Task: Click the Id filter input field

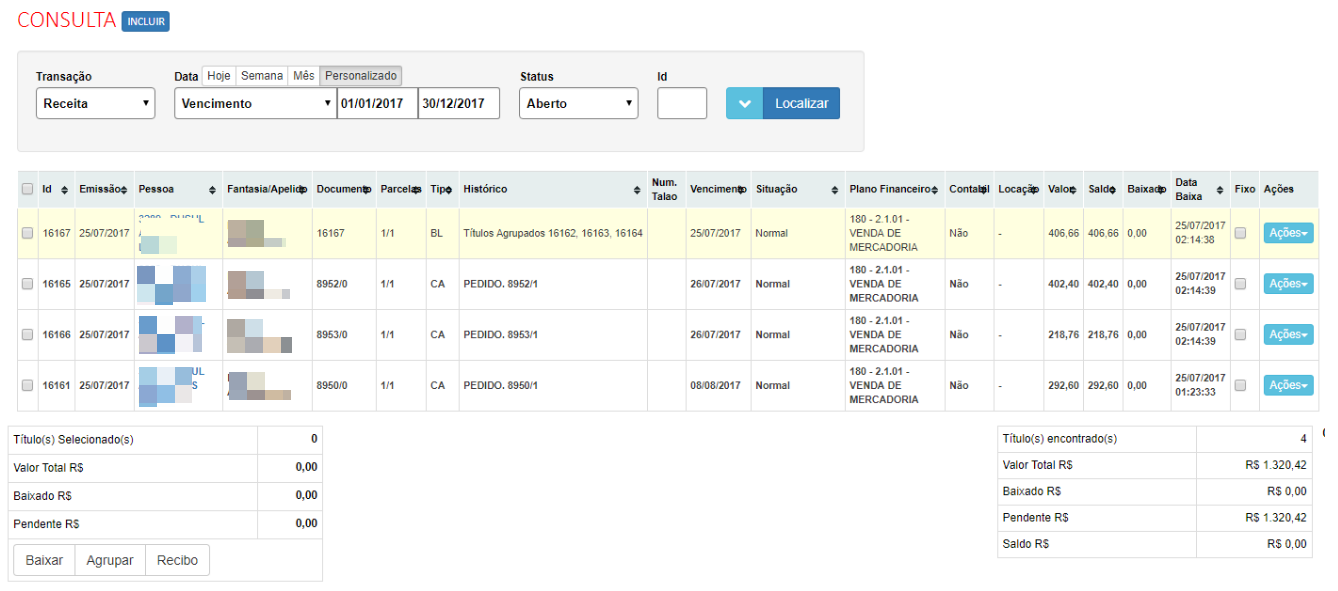Action: tap(682, 103)
